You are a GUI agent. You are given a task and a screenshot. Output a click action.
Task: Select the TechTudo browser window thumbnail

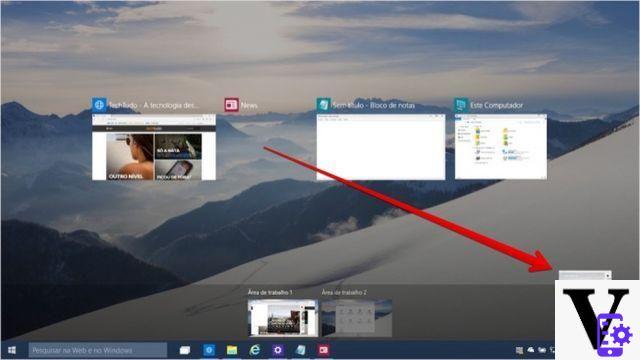point(154,147)
